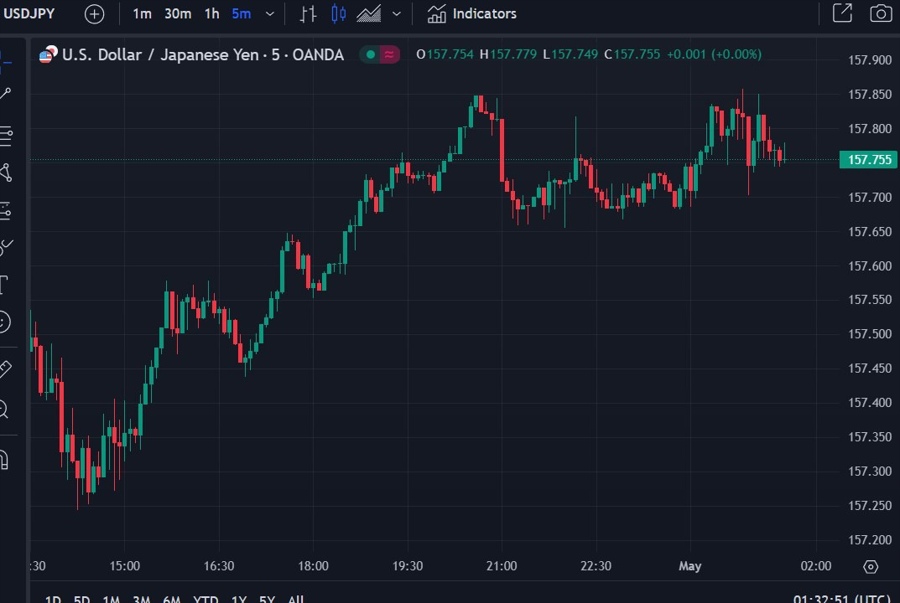Click the change value +0.001 (+0.00%)
Viewport: 900px width, 603px height.
714,55
